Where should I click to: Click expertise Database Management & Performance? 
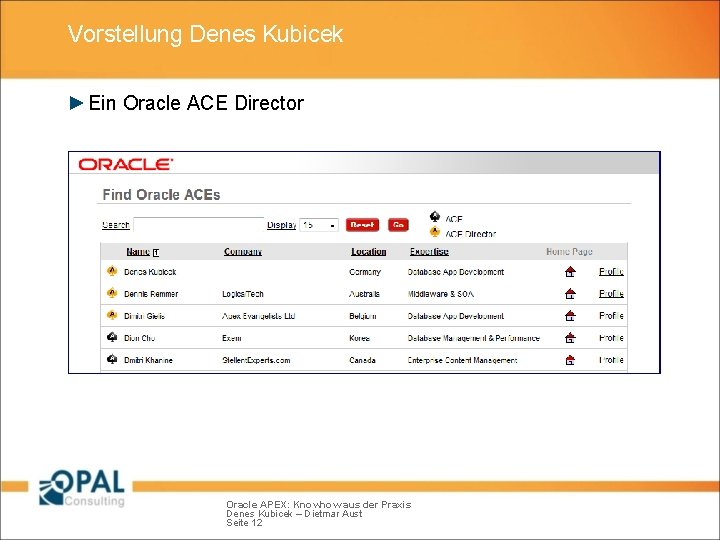(x=473, y=338)
